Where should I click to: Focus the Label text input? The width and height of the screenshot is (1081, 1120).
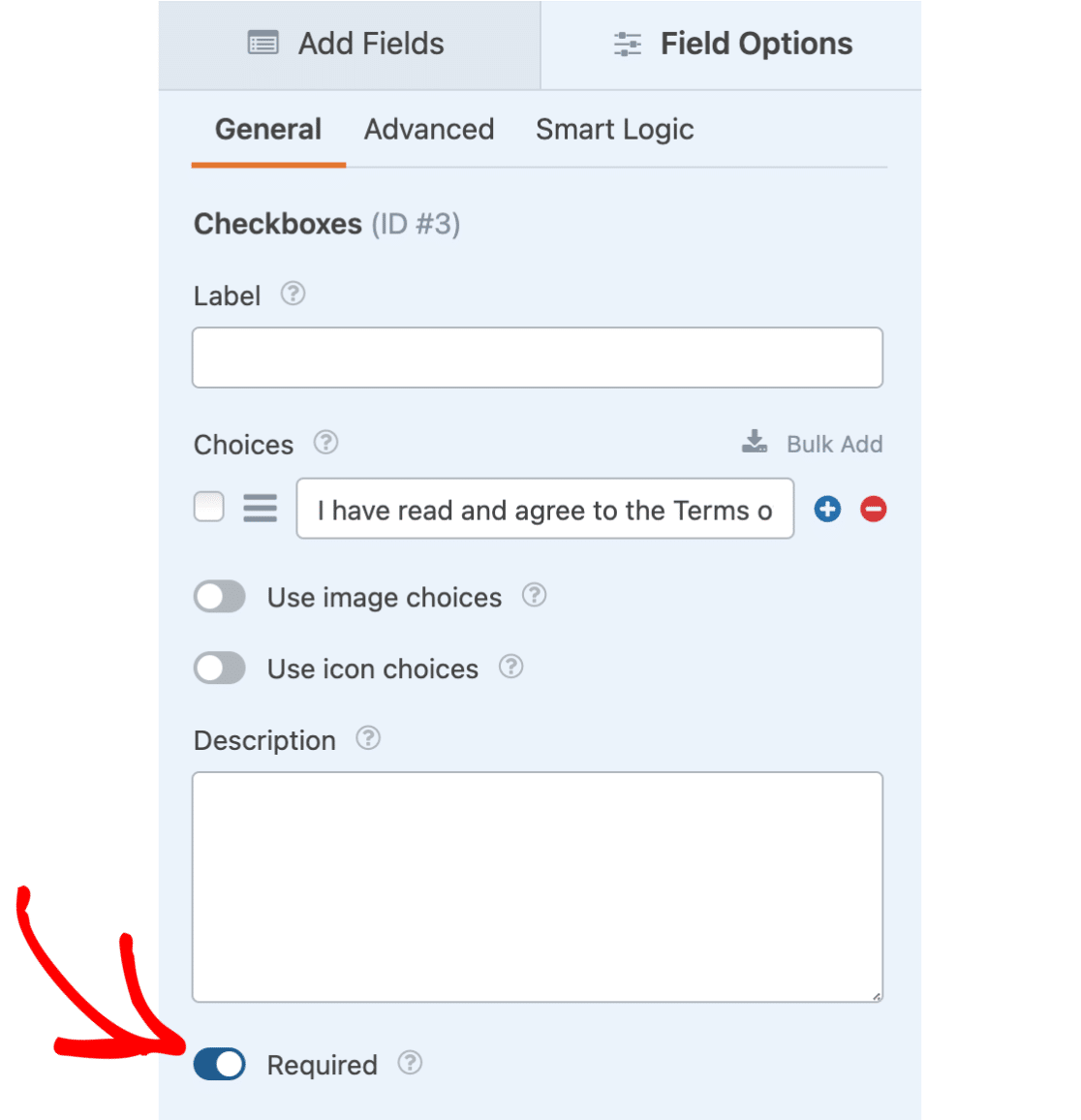(537, 358)
